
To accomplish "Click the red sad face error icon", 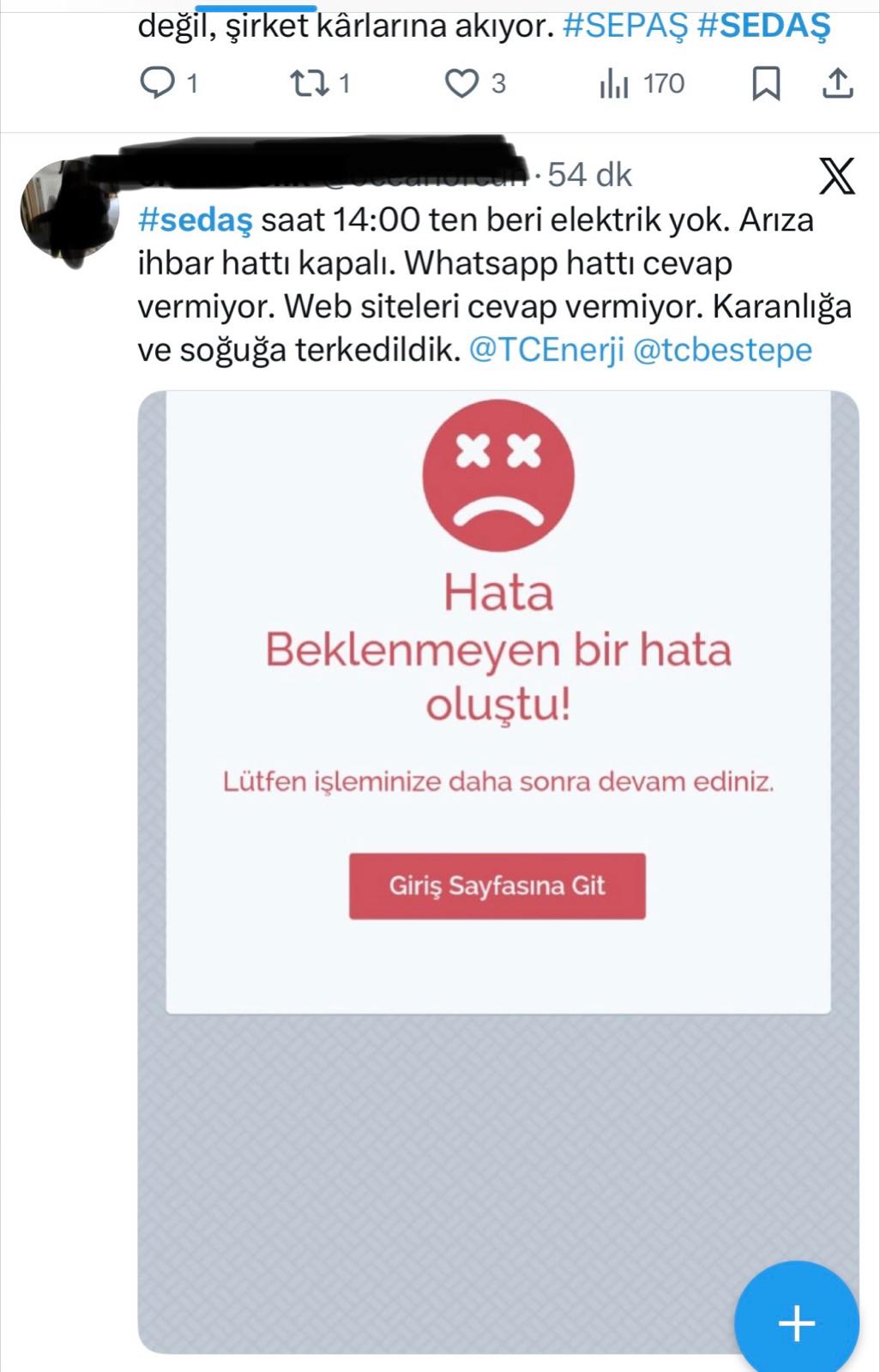I will [498, 475].
